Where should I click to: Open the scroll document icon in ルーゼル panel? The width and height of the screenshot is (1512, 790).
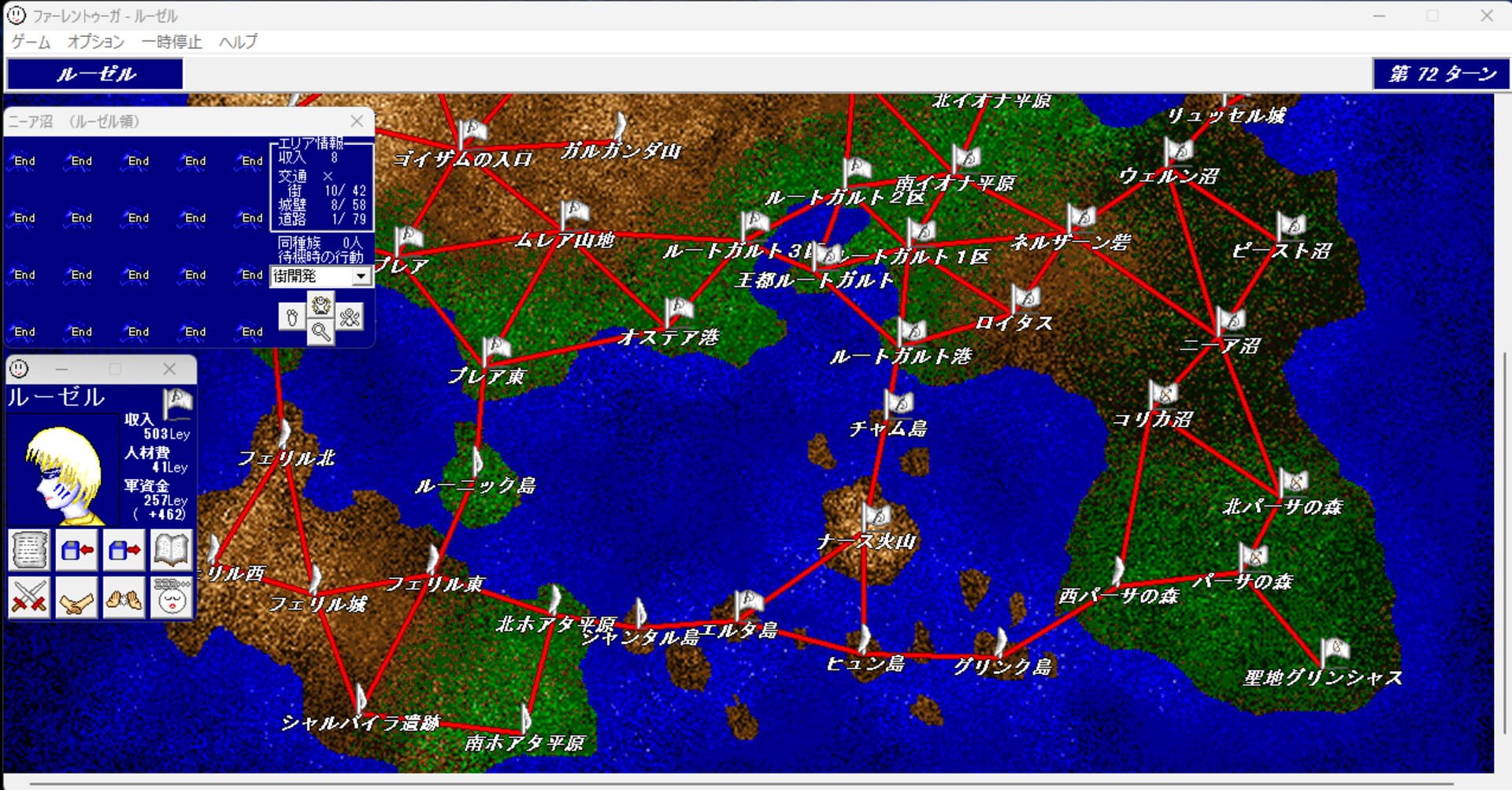point(29,550)
